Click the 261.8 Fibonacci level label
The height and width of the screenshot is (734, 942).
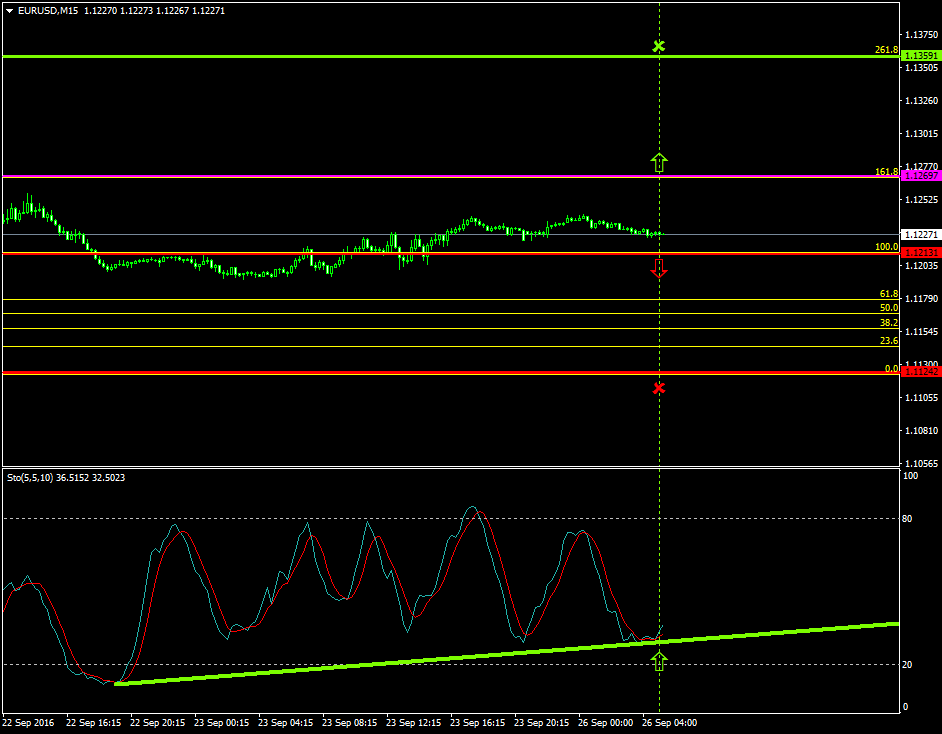click(x=886, y=49)
